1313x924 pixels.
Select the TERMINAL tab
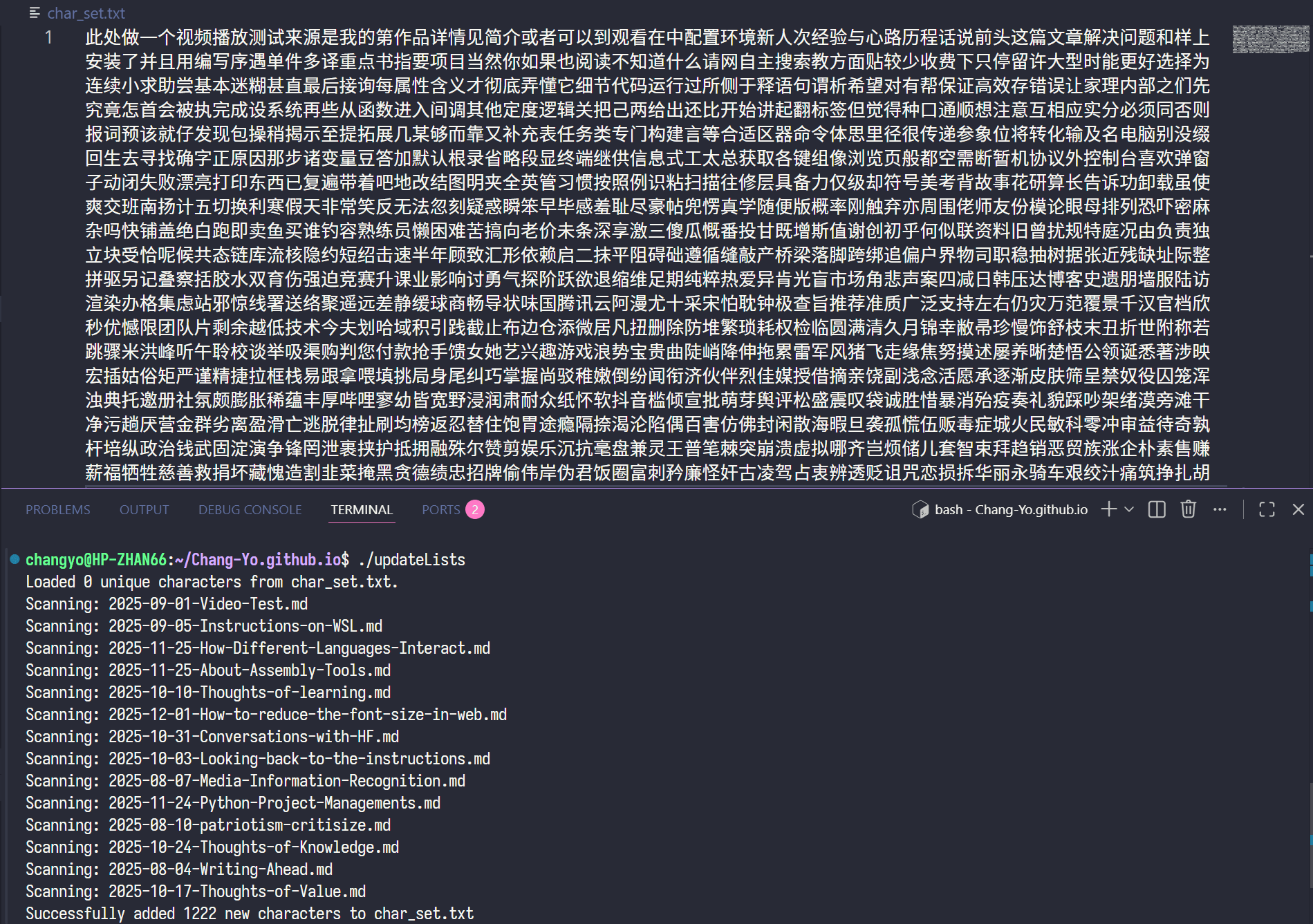tap(362, 509)
